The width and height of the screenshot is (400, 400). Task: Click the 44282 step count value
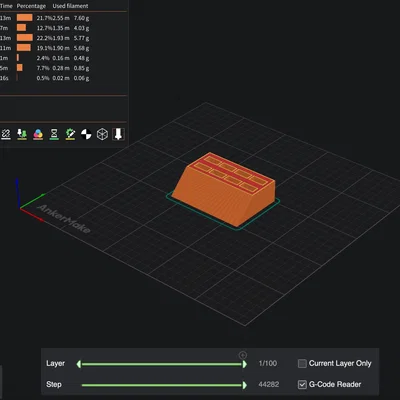pyautogui.click(x=269, y=384)
